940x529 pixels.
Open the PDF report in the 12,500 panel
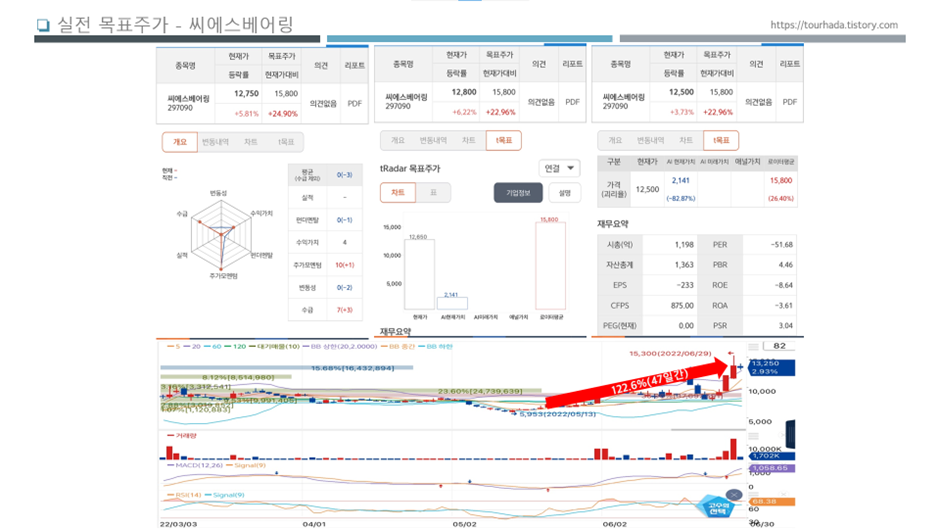[x=790, y=102]
